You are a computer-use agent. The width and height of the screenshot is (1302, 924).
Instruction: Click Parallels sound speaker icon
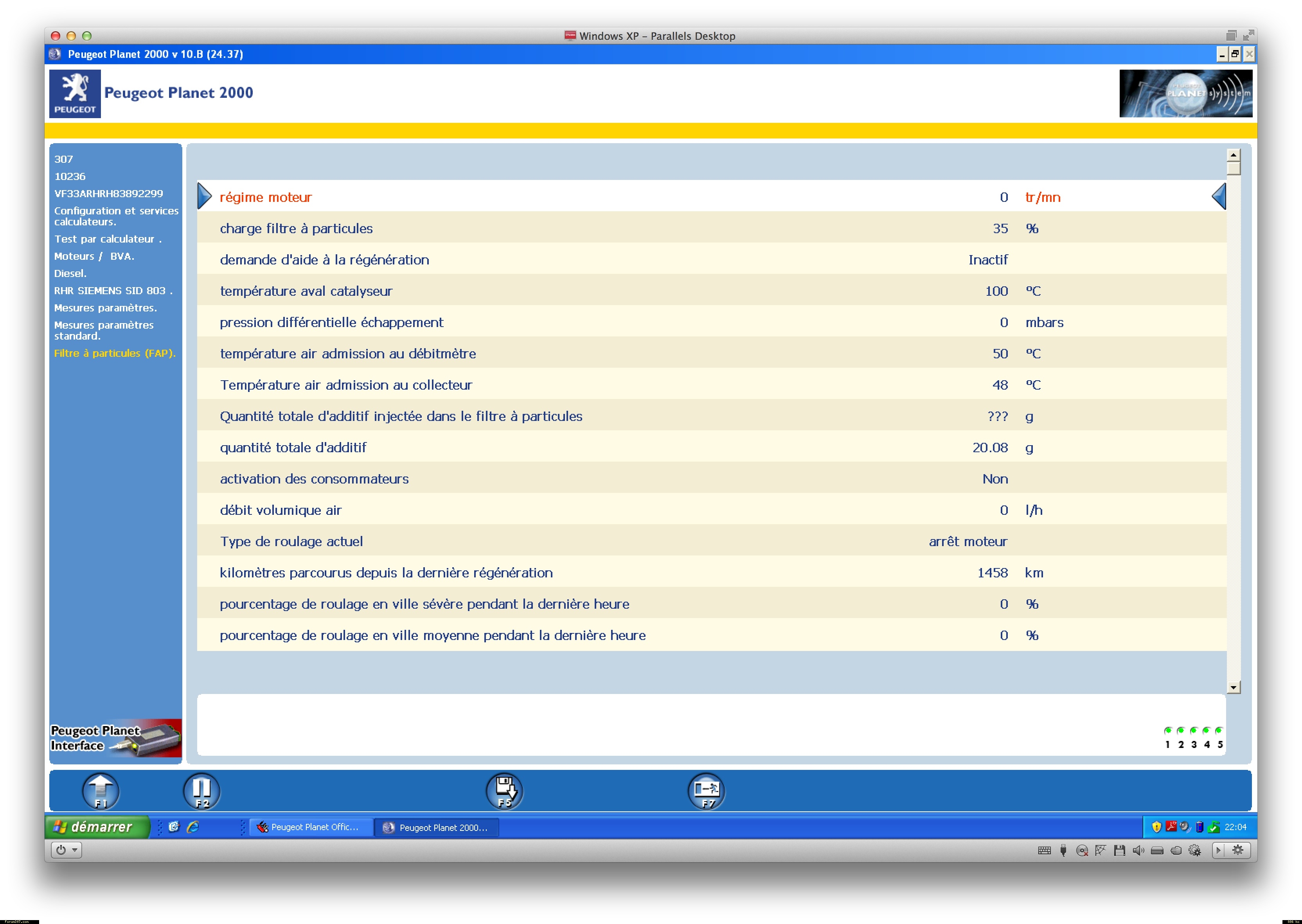(1138, 850)
